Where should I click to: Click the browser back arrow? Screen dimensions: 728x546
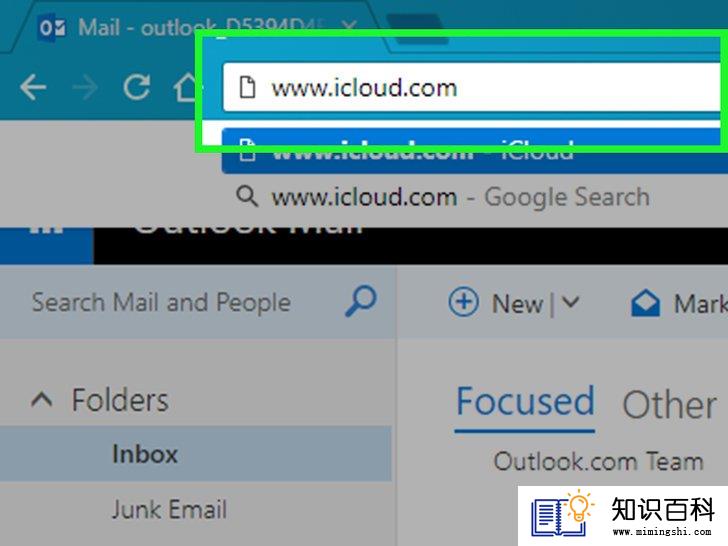33,87
